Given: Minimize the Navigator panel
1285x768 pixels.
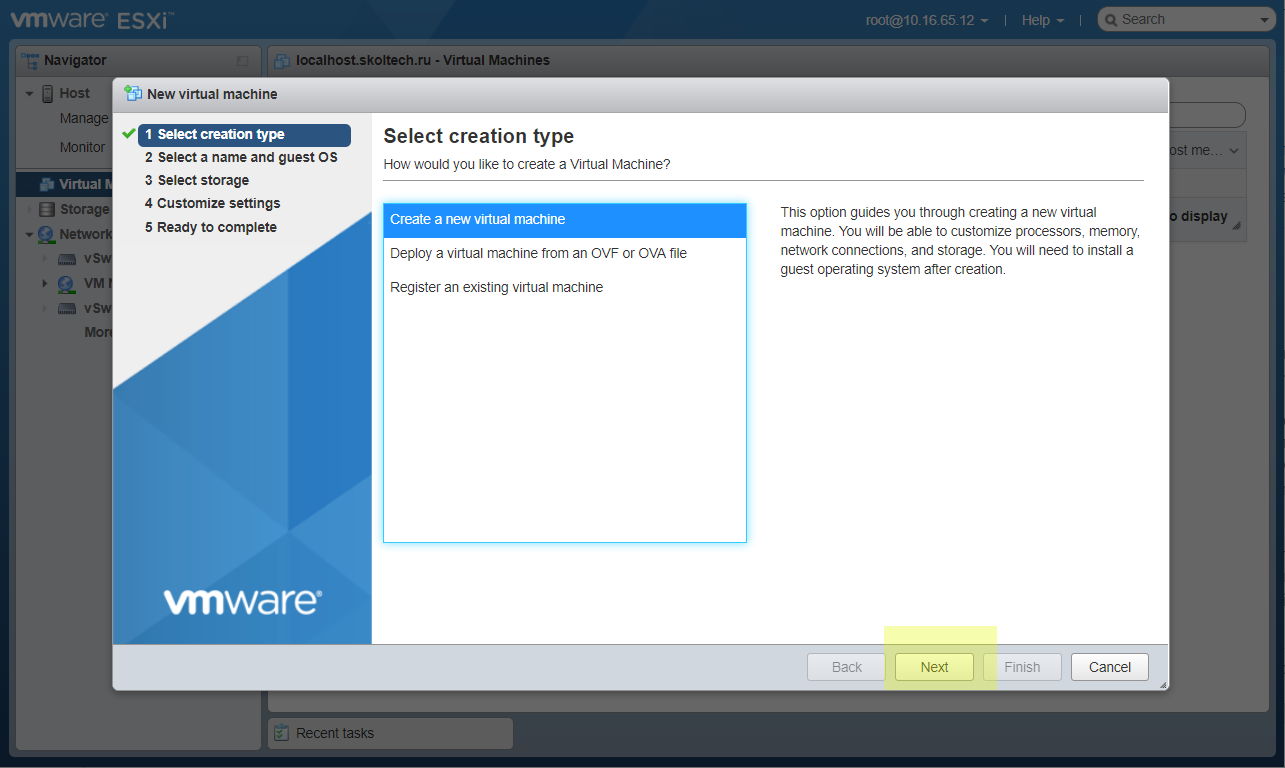Looking at the screenshot, I should (x=242, y=61).
